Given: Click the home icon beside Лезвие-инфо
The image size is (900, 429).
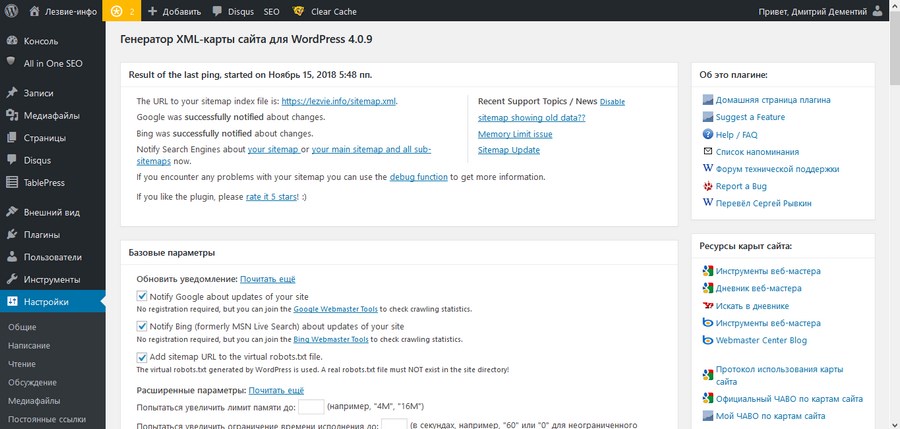Looking at the screenshot, I should click(x=34, y=11).
